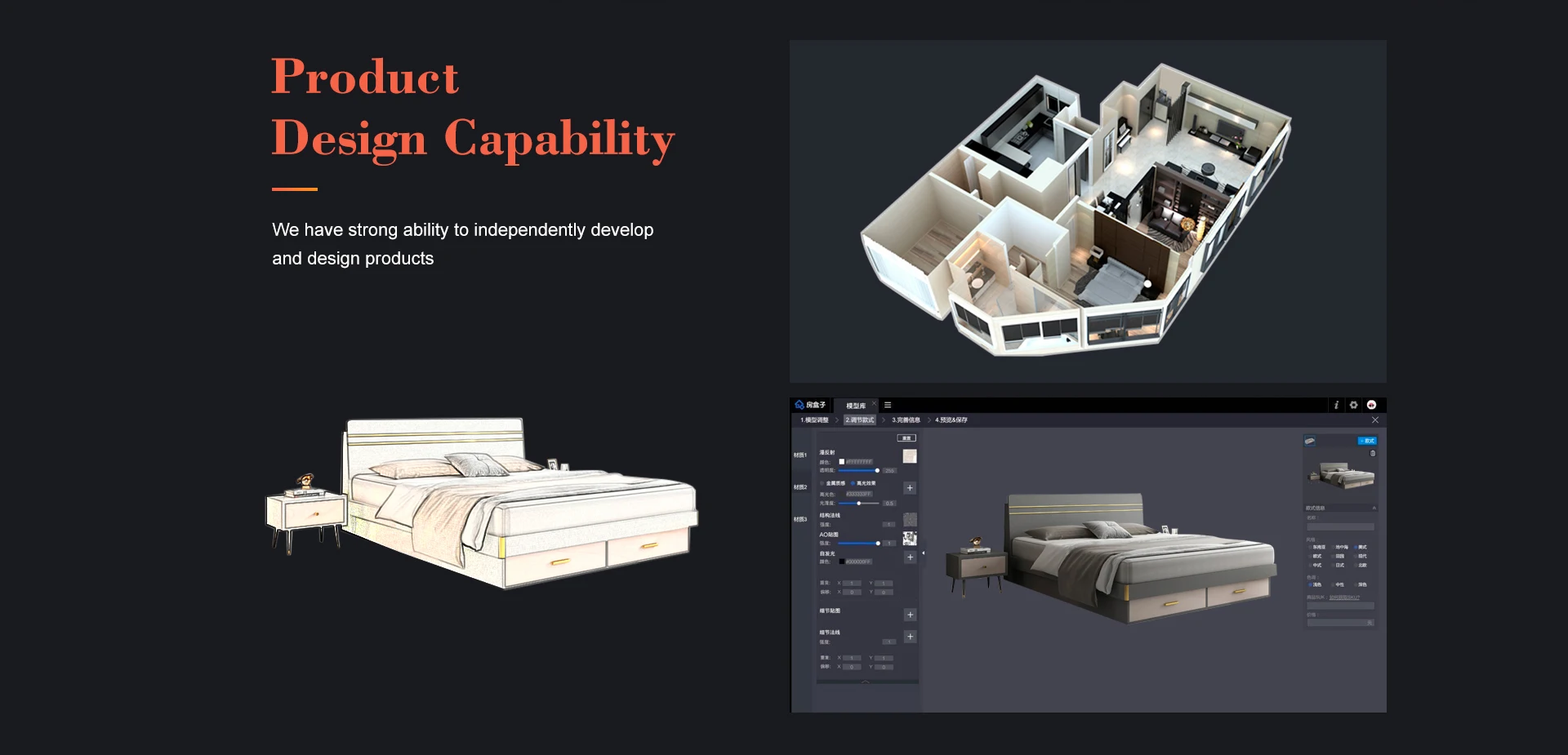Open the hamburger menu beside the 模型库 tab

click(888, 405)
